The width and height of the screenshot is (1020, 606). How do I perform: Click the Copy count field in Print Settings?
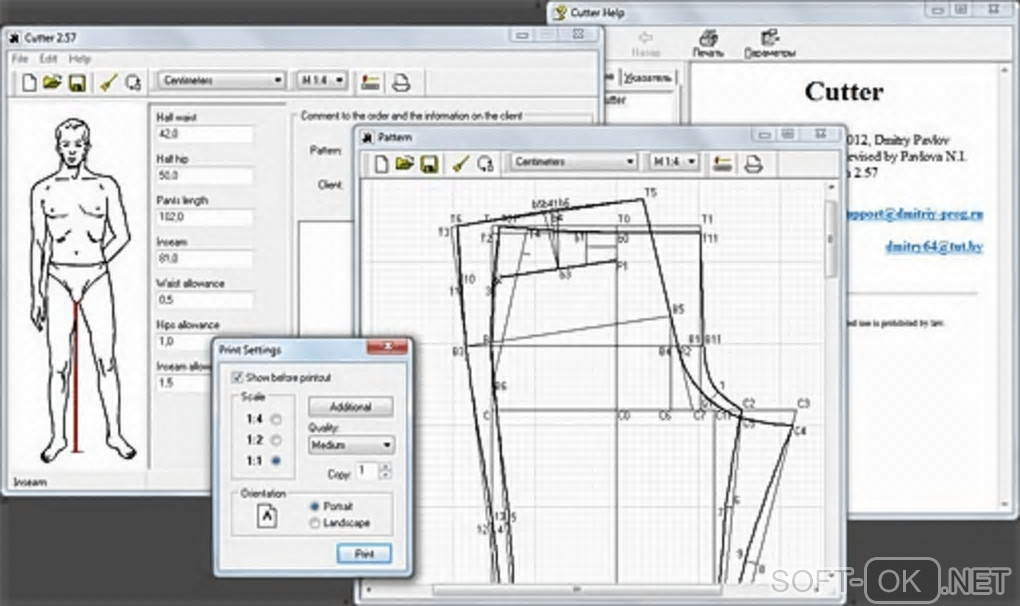point(368,470)
